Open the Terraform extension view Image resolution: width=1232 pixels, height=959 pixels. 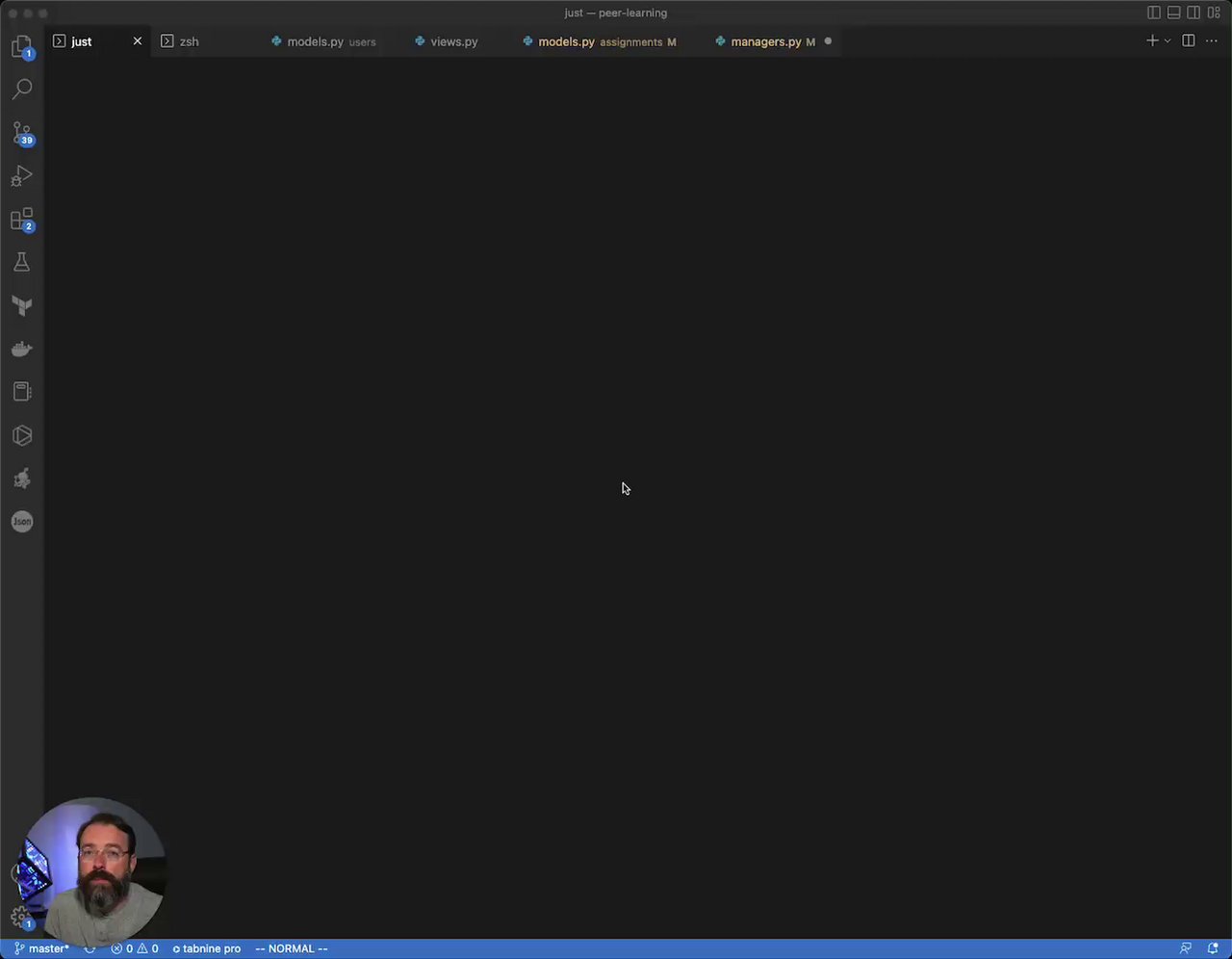(x=22, y=305)
